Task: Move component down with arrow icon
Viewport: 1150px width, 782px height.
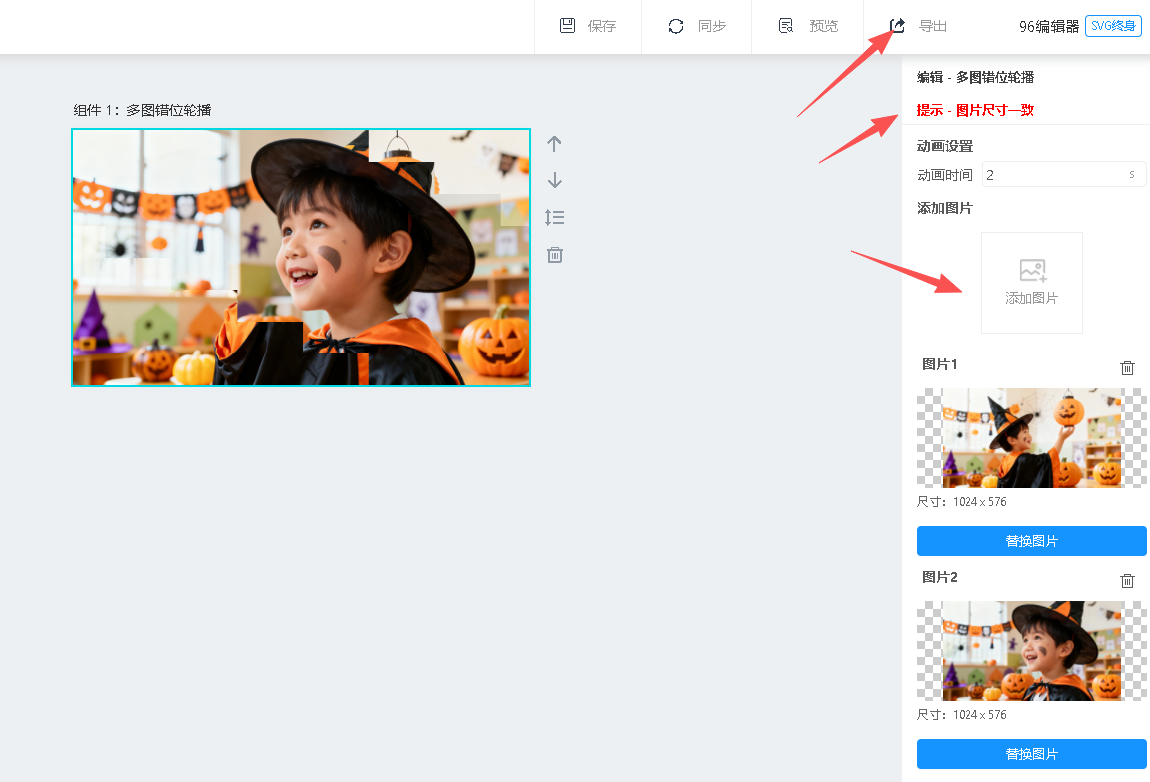Action: click(x=555, y=180)
